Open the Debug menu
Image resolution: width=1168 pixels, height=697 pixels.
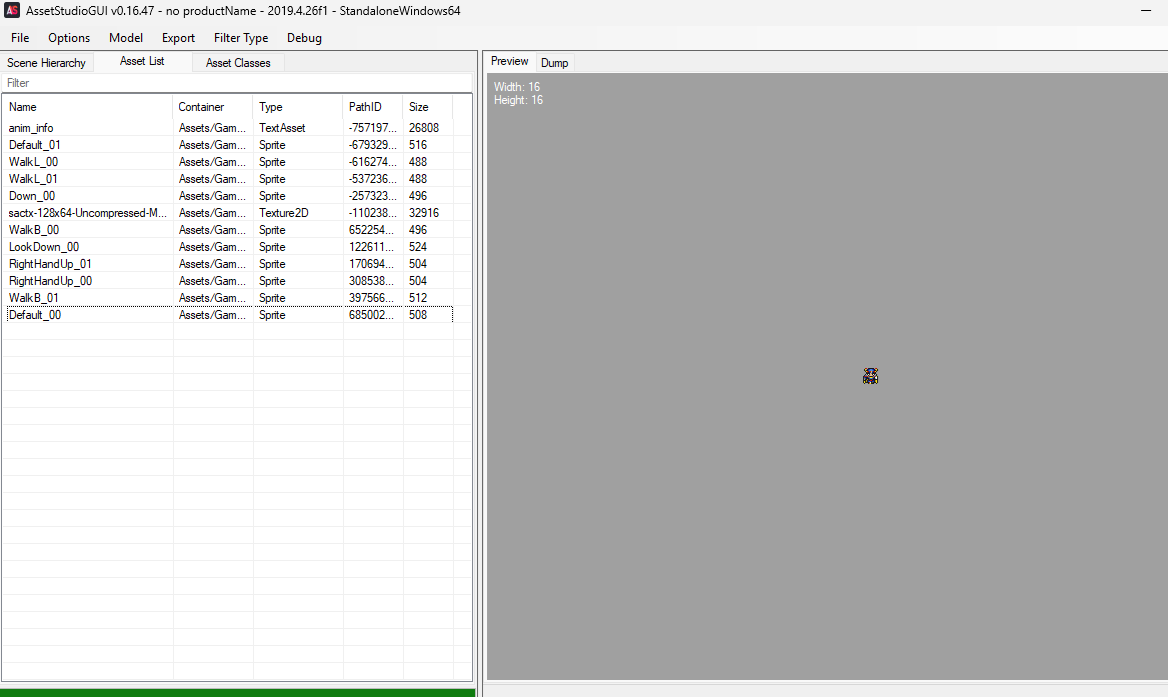point(304,38)
